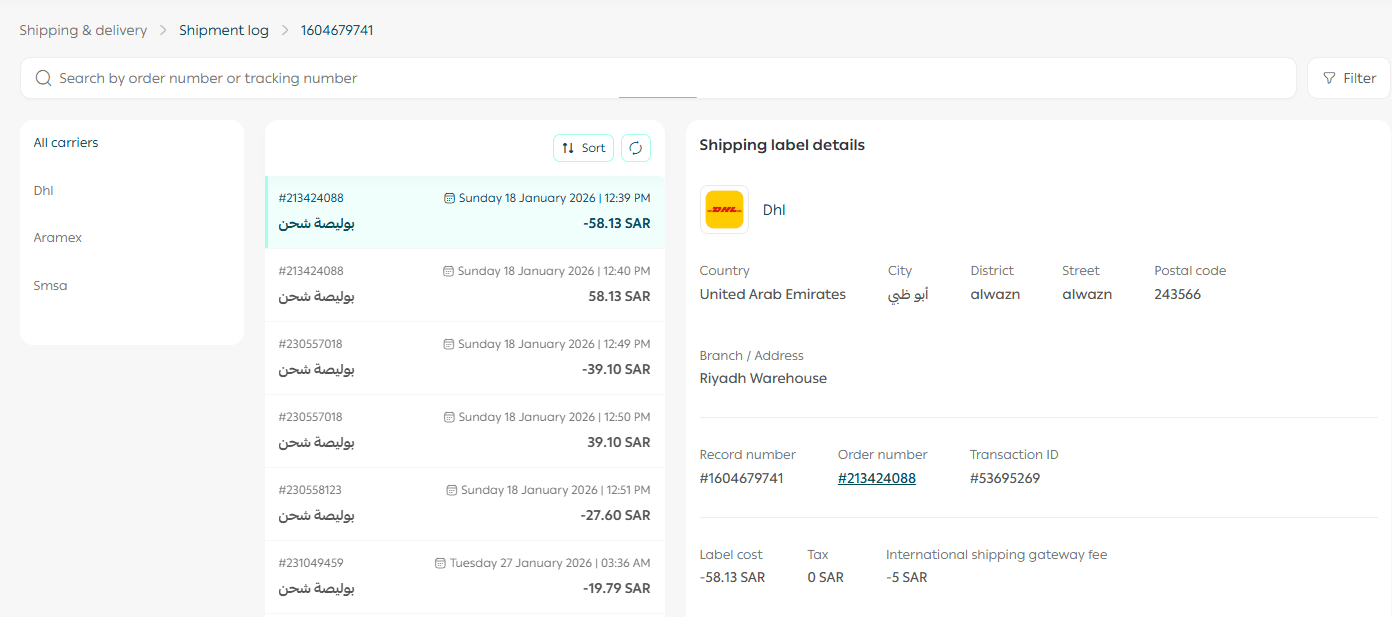Open order number #213424088 link

click(x=876, y=478)
